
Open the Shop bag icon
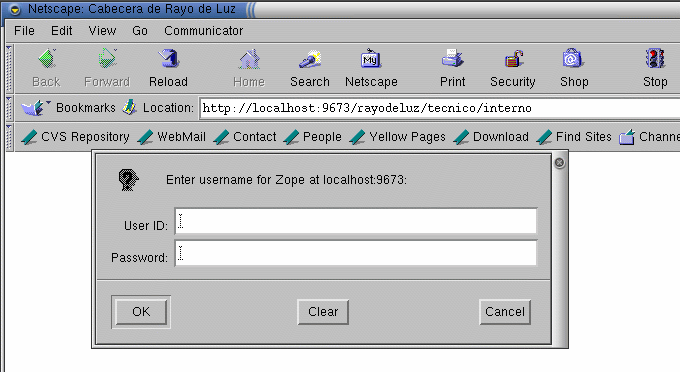click(x=573, y=59)
